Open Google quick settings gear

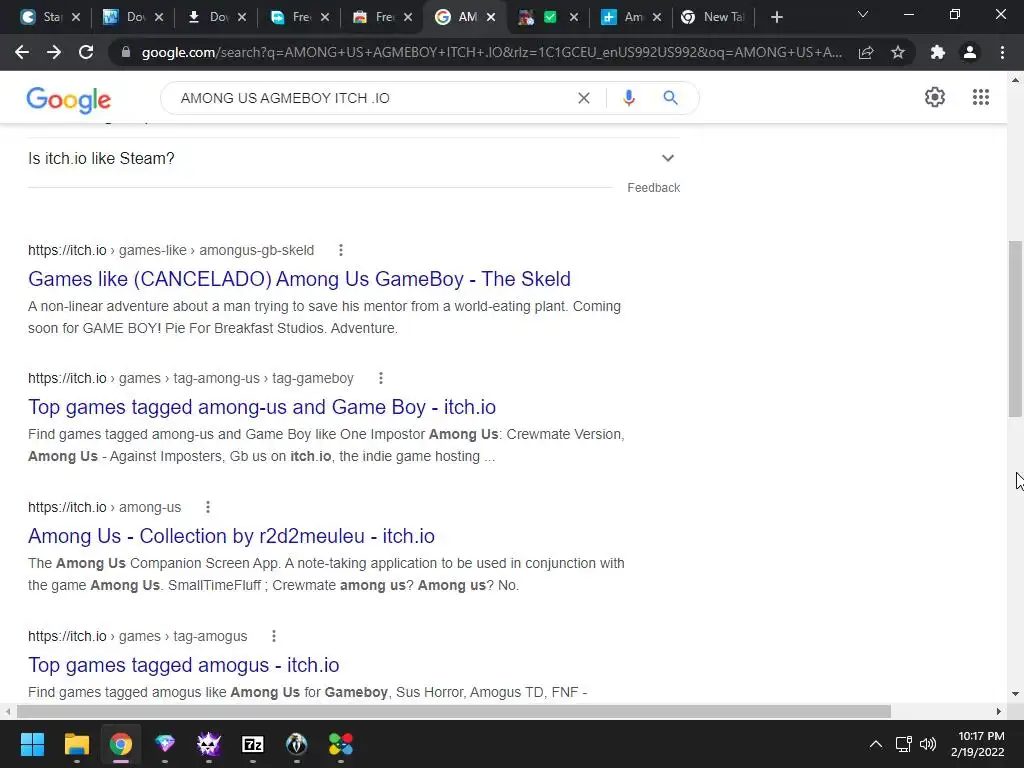pos(935,97)
